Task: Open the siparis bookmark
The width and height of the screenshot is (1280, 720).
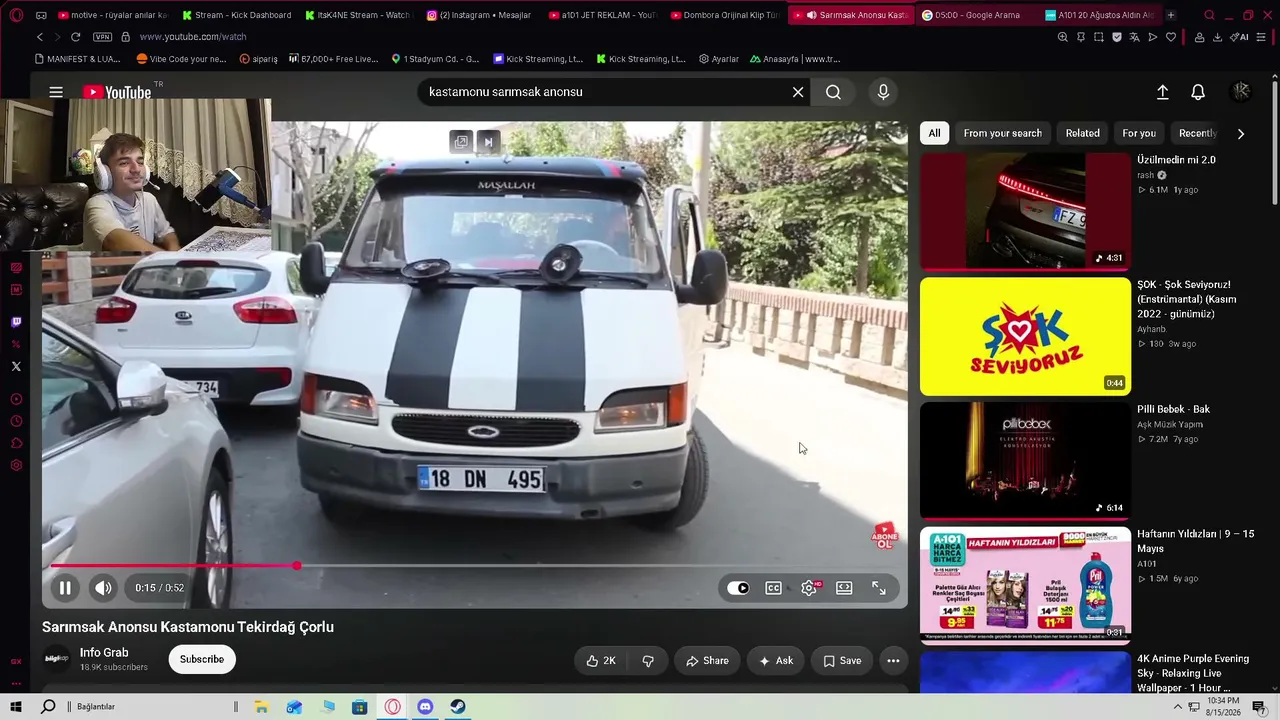Action: (x=259, y=59)
